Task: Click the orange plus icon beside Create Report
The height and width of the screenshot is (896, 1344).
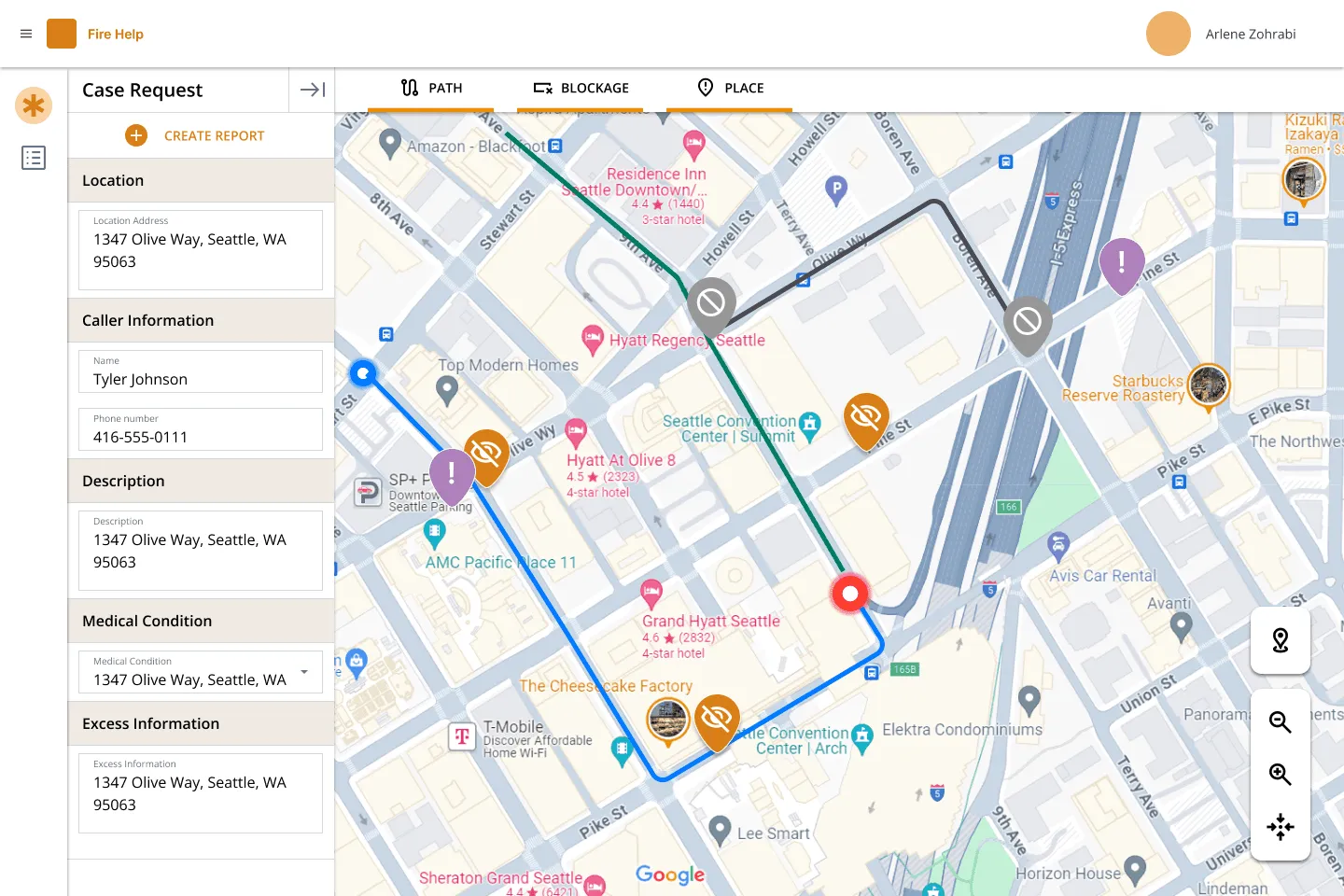Action: coord(136,135)
